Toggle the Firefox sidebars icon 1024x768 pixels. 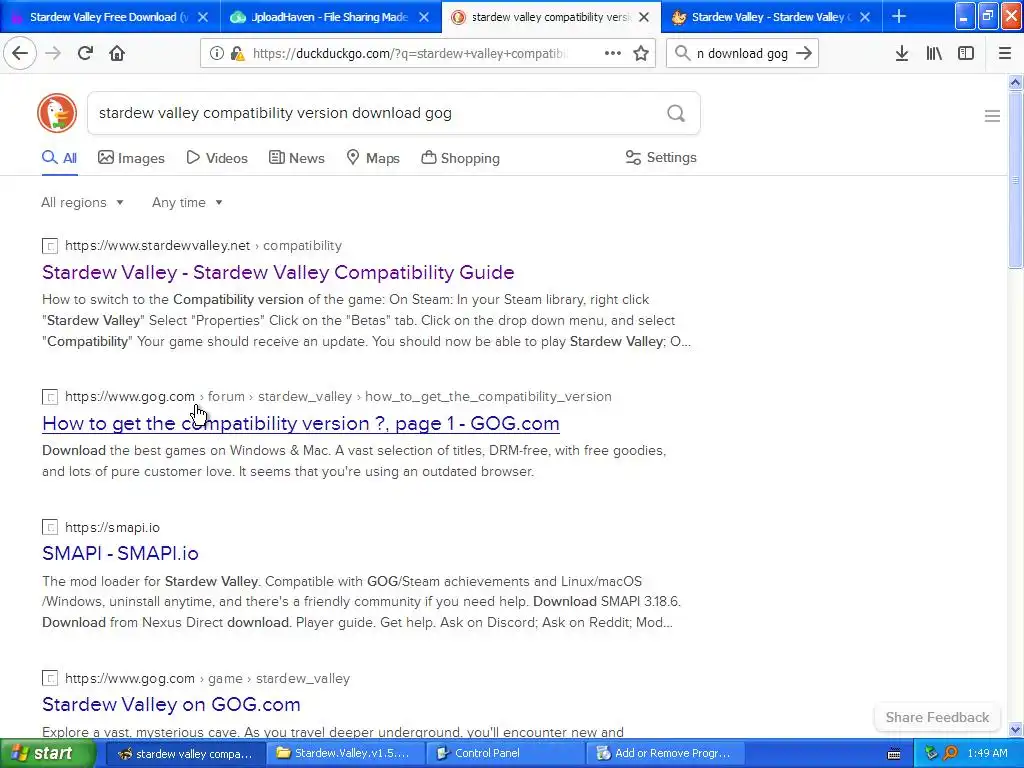(x=966, y=54)
